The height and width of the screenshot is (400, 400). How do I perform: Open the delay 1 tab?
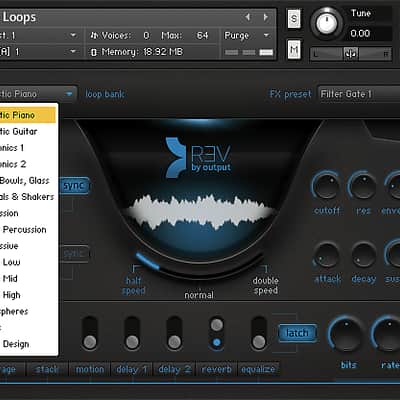click(132, 369)
